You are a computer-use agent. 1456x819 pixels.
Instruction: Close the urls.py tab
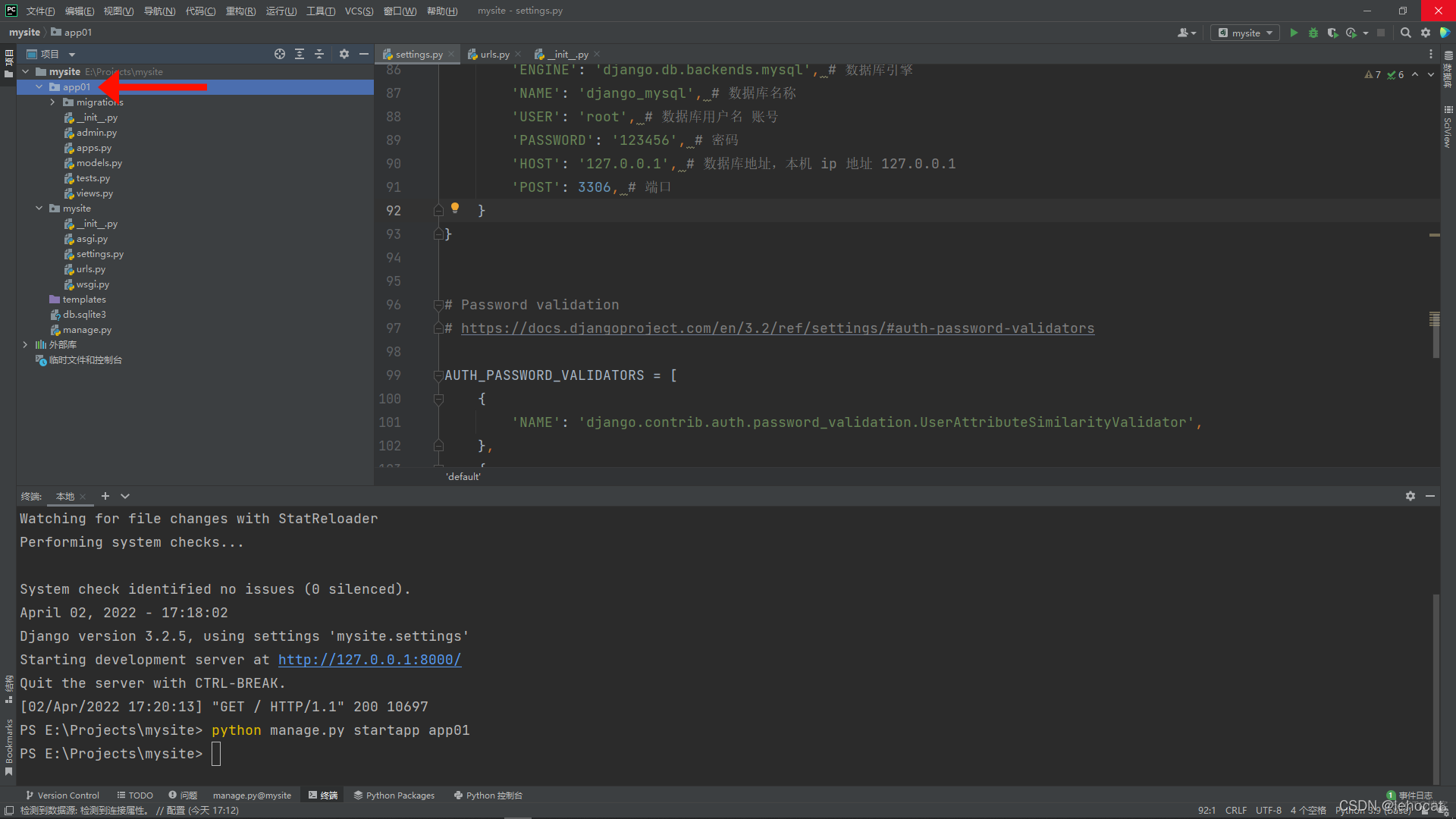pyautogui.click(x=518, y=54)
